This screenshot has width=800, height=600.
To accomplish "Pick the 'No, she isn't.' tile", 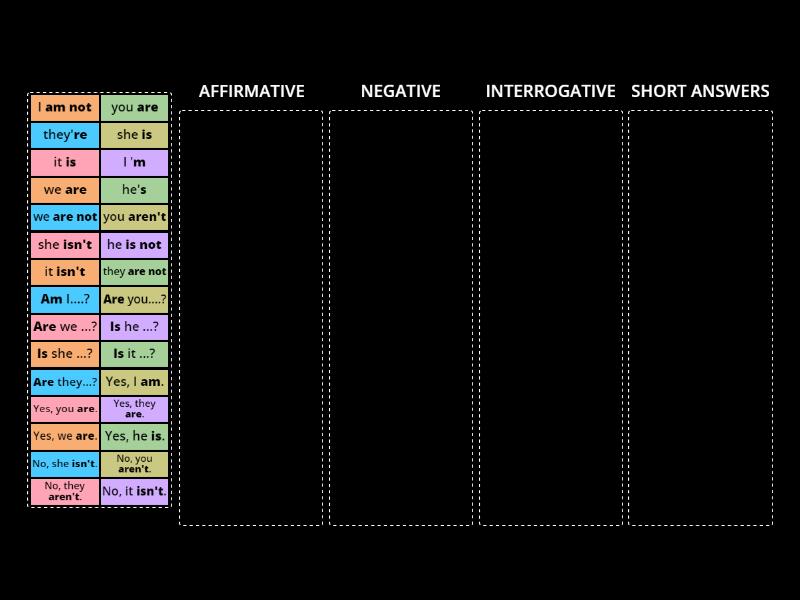I will (65, 464).
